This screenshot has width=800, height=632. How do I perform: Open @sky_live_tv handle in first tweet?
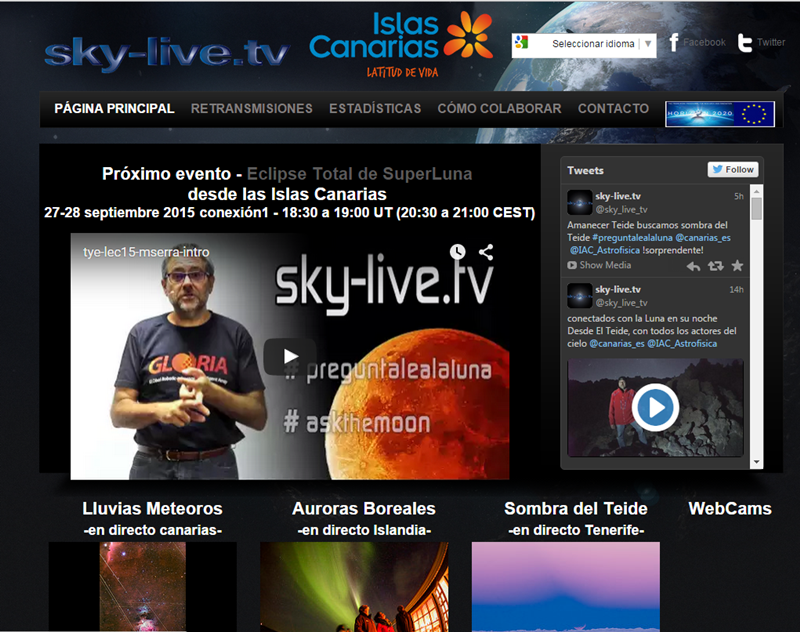tap(621, 210)
